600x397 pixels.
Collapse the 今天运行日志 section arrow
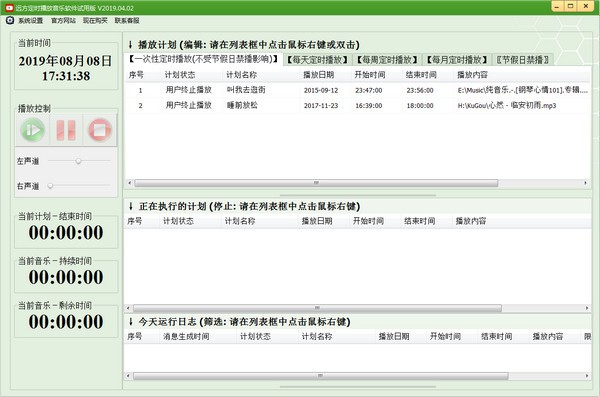(130, 322)
